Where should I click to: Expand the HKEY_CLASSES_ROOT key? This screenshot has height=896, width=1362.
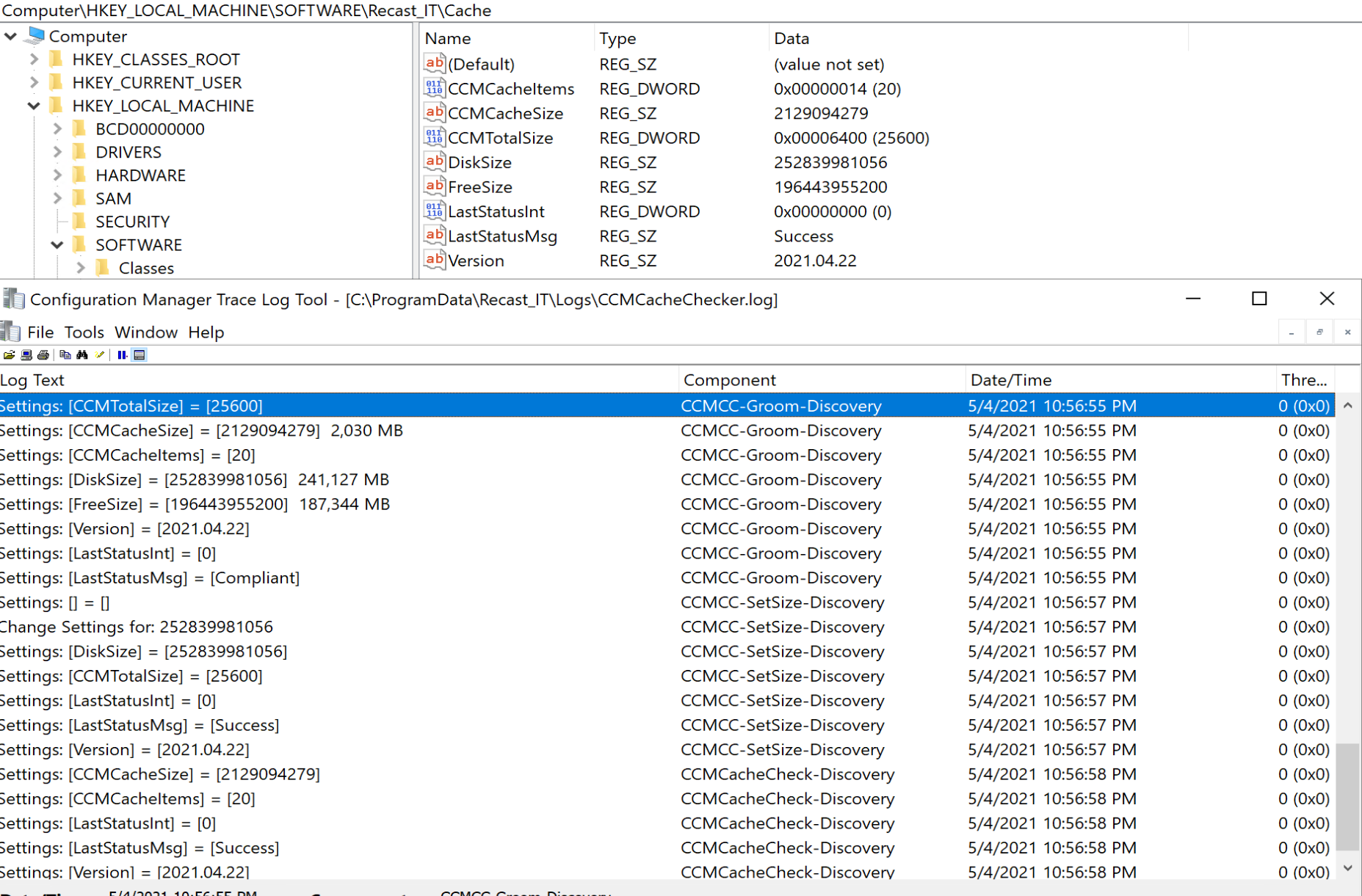pos(34,59)
